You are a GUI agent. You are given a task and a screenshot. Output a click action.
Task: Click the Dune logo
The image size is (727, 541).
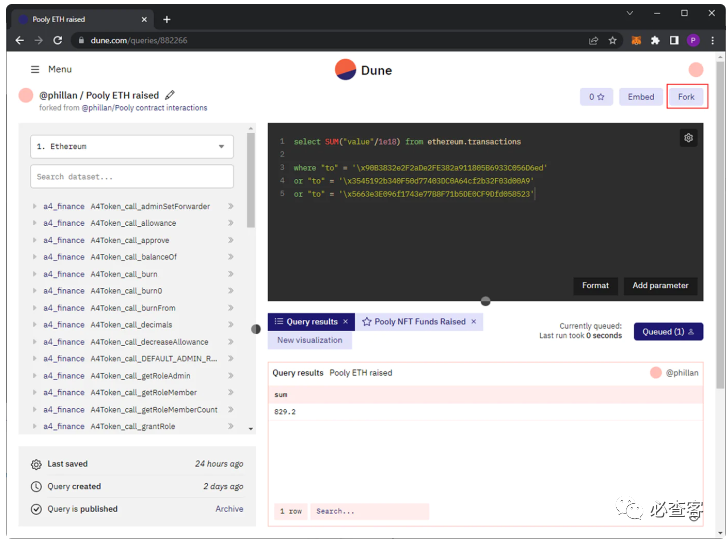pos(364,70)
